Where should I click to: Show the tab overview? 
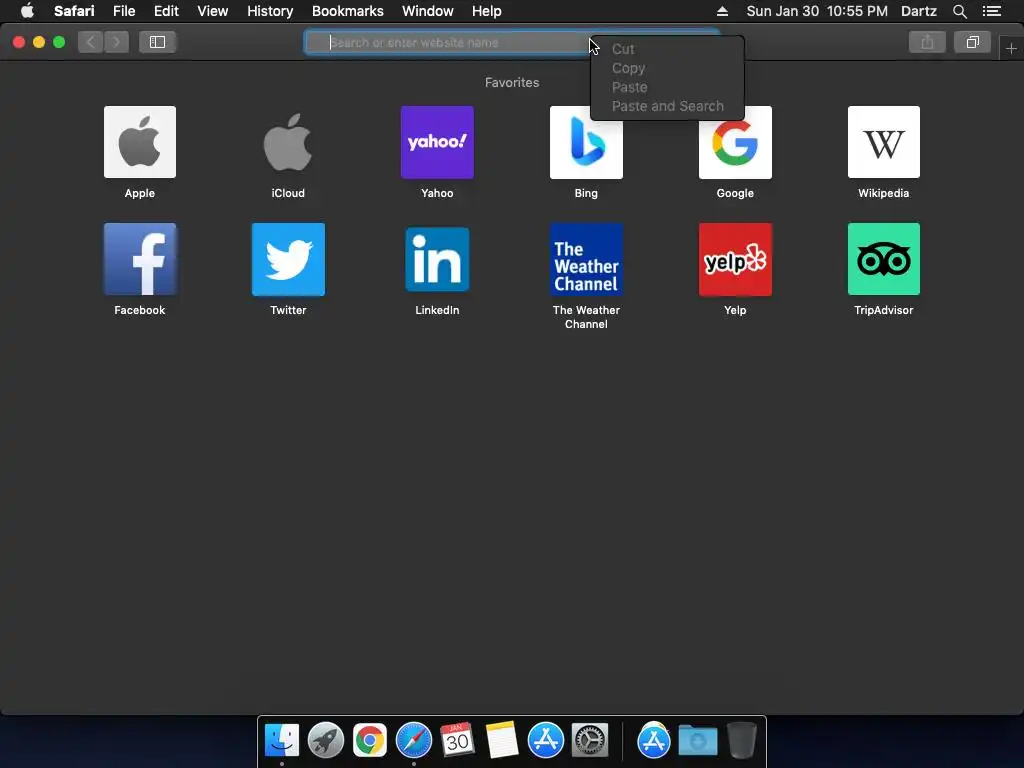click(972, 42)
